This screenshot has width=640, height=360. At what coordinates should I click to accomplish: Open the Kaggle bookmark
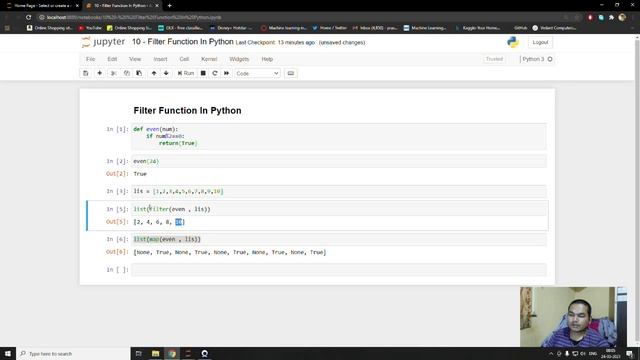[x=478, y=28]
